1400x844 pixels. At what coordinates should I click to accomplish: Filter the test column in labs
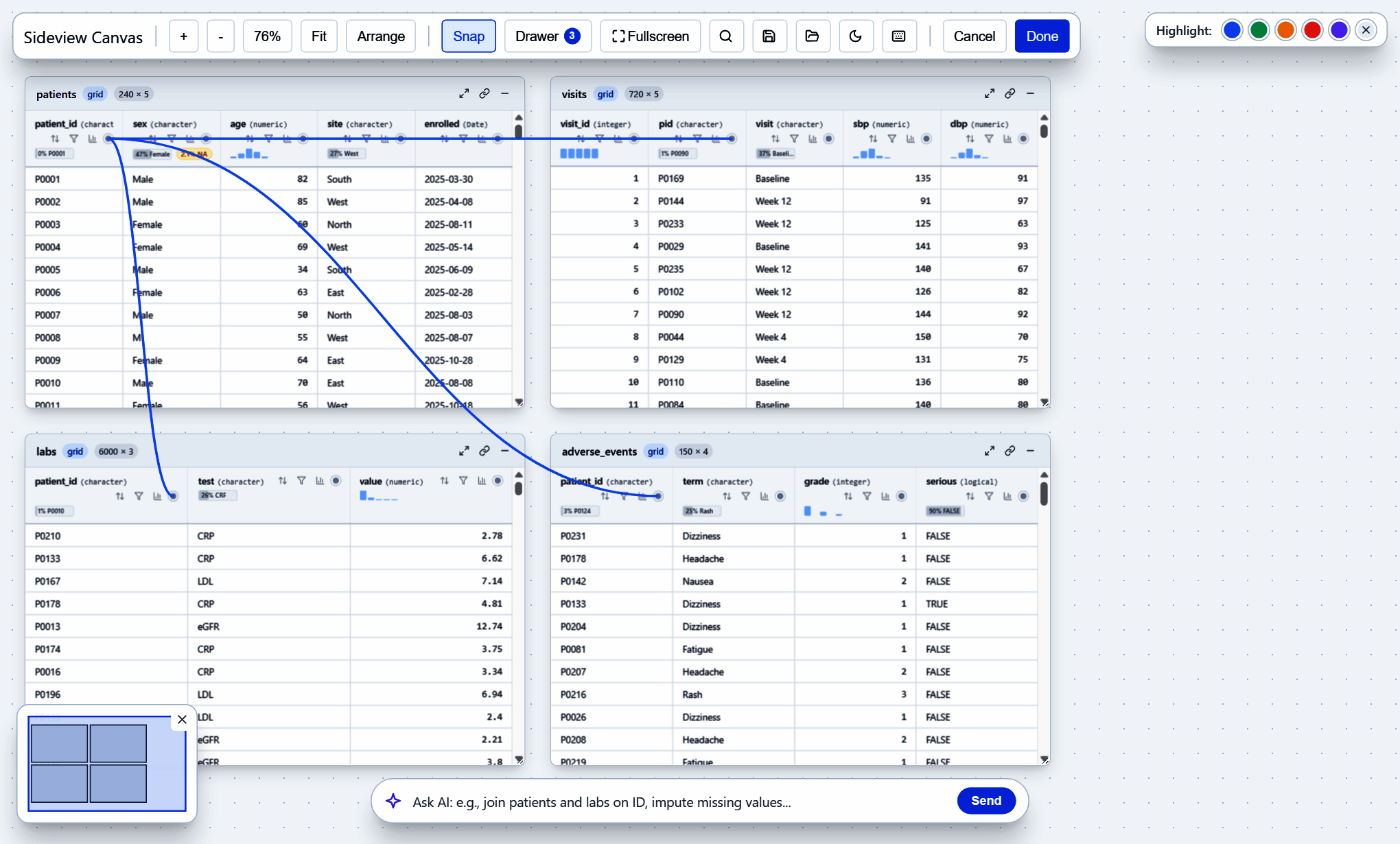(x=301, y=480)
